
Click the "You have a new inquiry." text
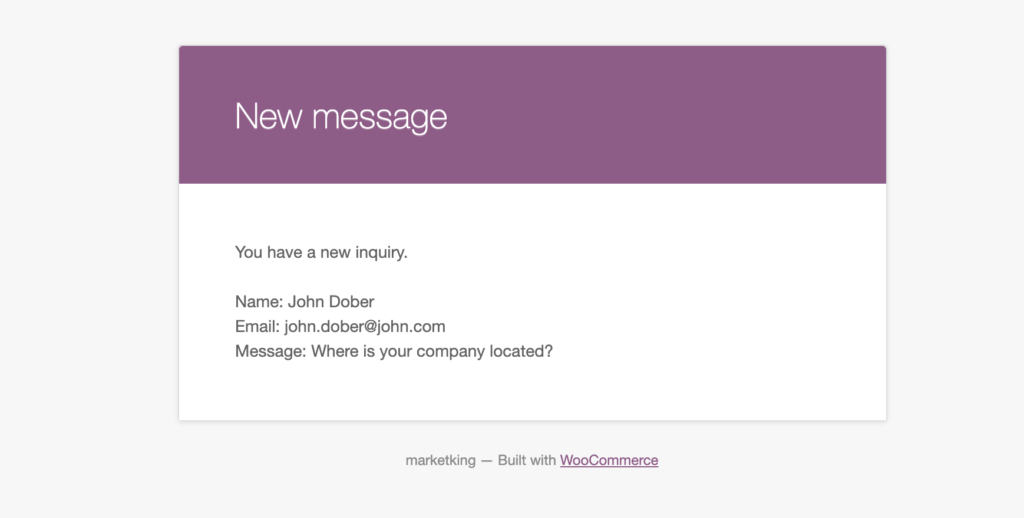click(321, 252)
